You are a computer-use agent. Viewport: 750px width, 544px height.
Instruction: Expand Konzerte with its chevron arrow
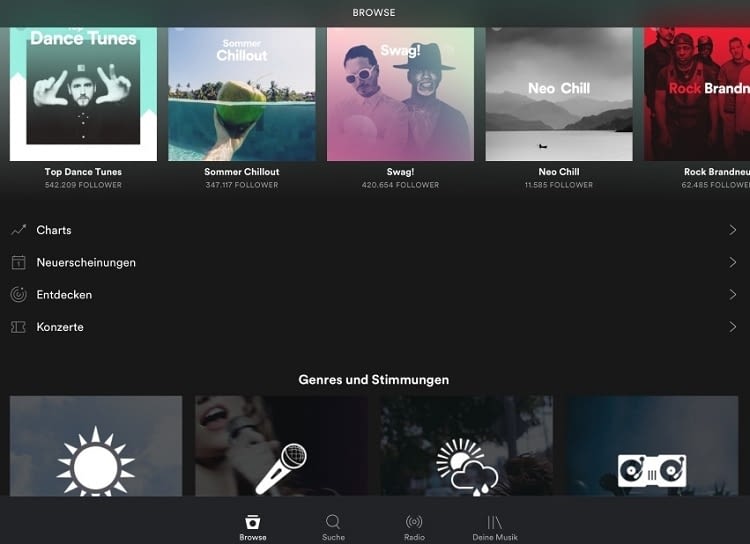point(732,327)
